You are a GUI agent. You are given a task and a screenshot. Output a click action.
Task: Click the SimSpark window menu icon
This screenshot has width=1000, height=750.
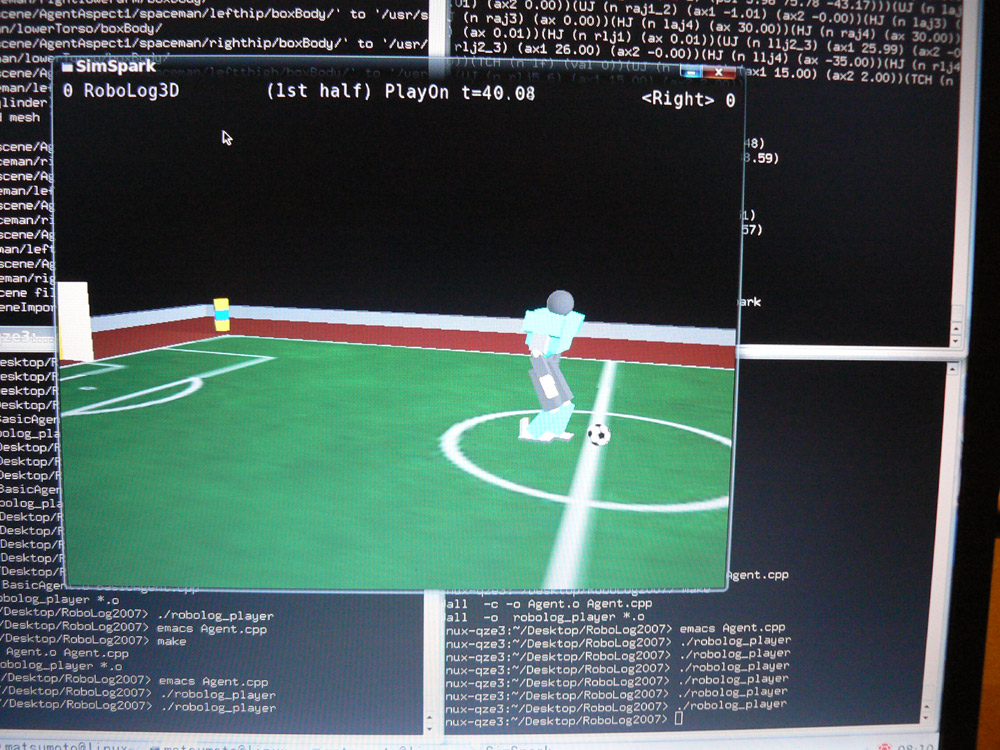pos(67,67)
